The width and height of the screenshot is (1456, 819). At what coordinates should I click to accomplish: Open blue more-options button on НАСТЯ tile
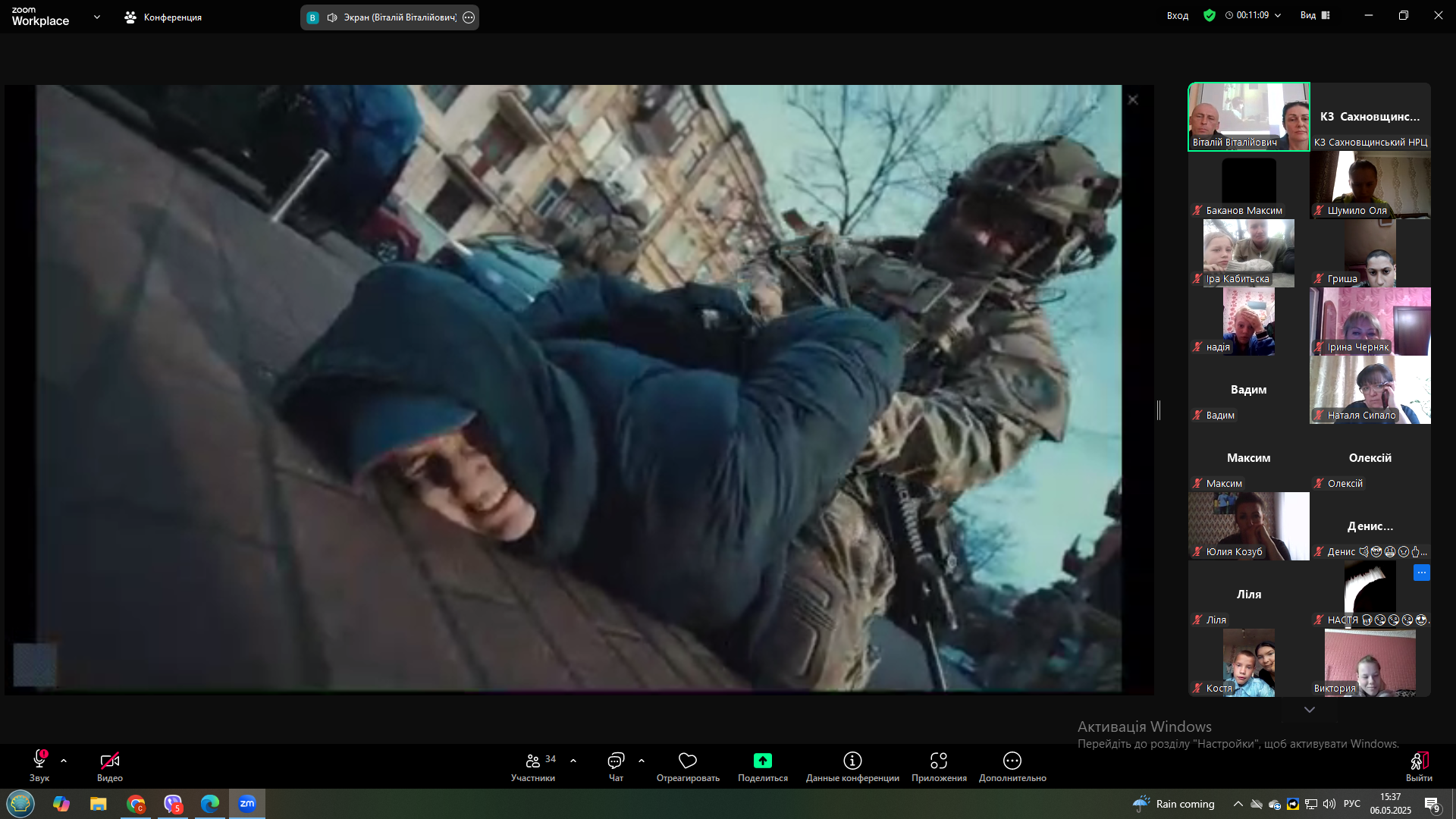1421,573
